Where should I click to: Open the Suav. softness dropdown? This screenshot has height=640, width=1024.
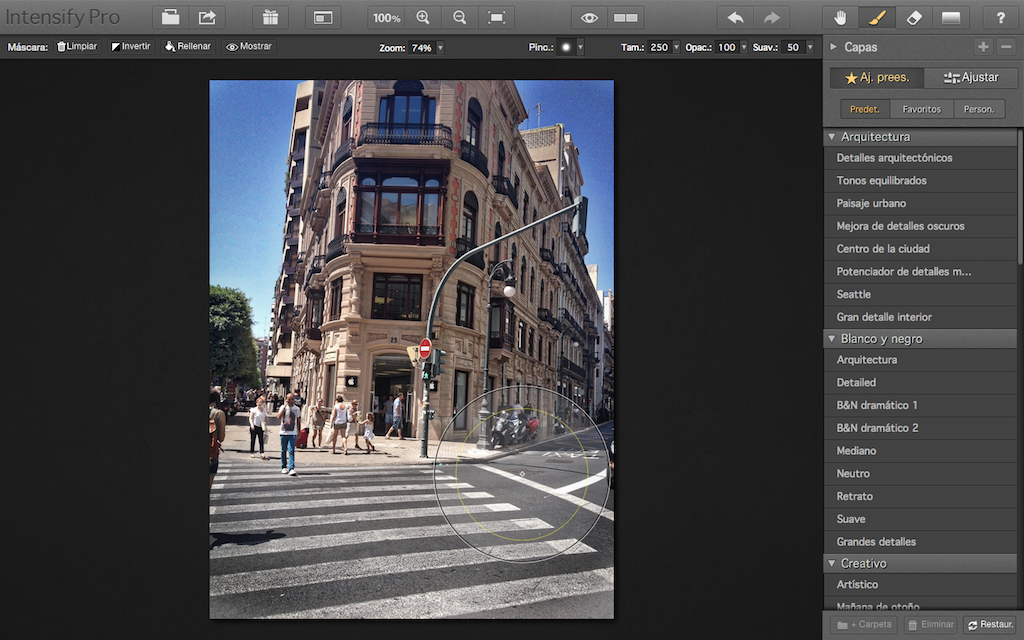(x=810, y=47)
